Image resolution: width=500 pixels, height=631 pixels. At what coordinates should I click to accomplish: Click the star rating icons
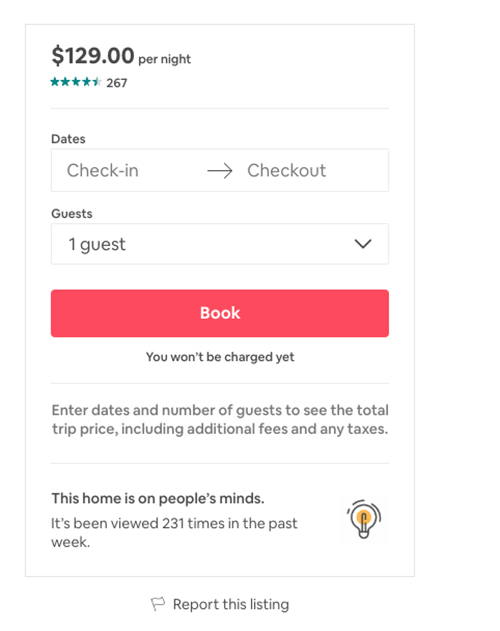coord(76,82)
